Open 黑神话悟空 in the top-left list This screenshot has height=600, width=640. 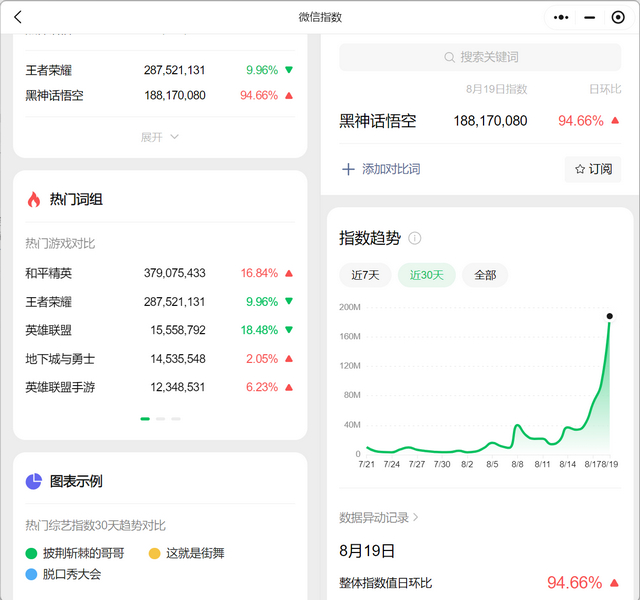tap(54, 96)
